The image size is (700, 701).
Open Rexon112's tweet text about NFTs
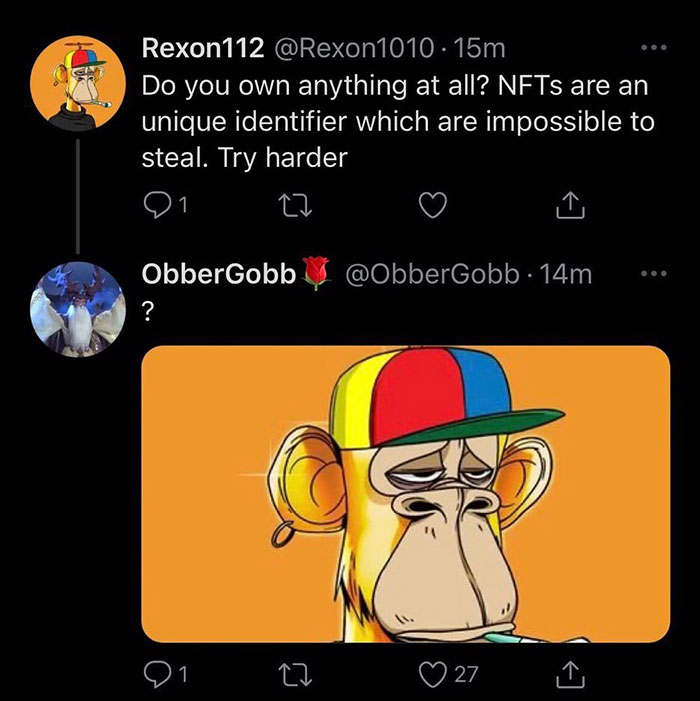coord(398,121)
